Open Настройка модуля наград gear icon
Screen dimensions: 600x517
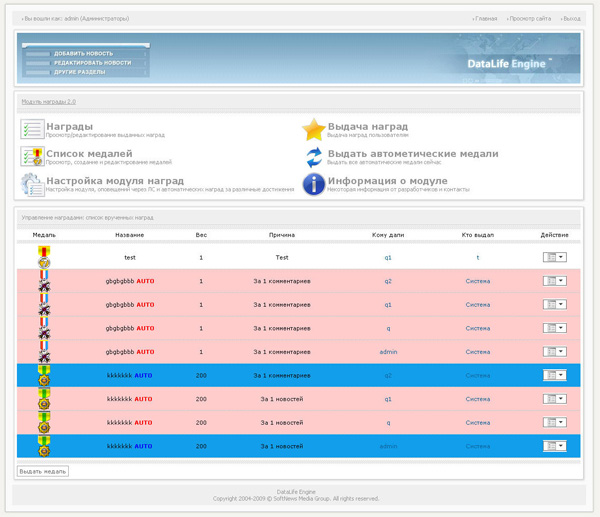coord(32,184)
